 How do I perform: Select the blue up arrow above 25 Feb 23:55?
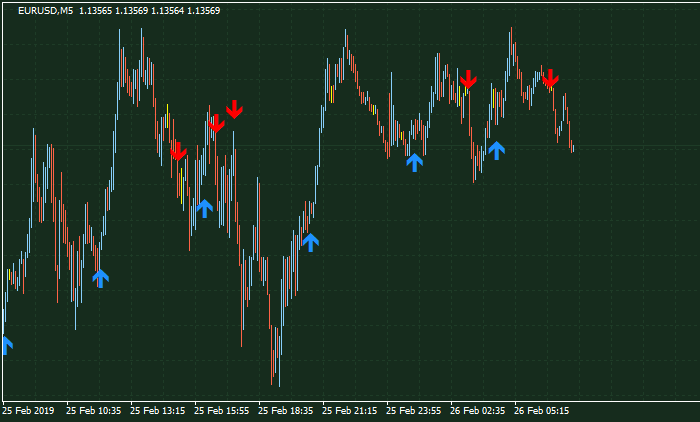click(x=415, y=162)
